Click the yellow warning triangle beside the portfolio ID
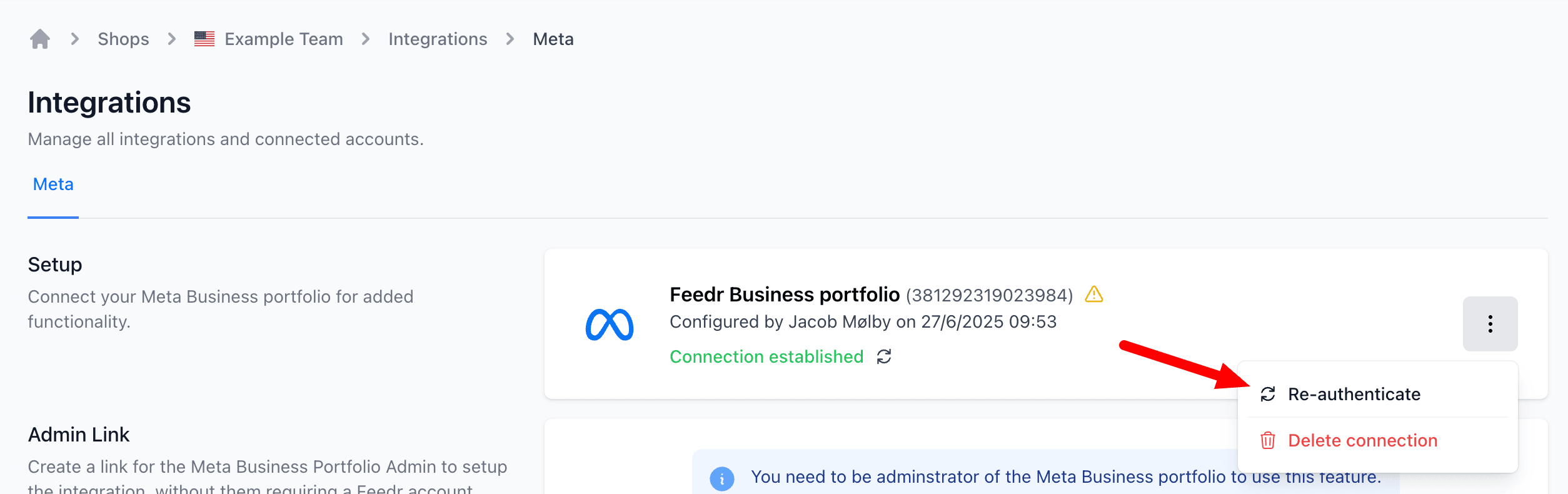The height and width of the screenshot is (494, 1568). tap(1093, 295)
